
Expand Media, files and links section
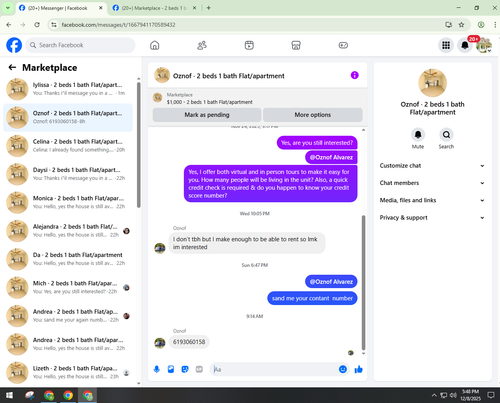(x=432, y=200)
